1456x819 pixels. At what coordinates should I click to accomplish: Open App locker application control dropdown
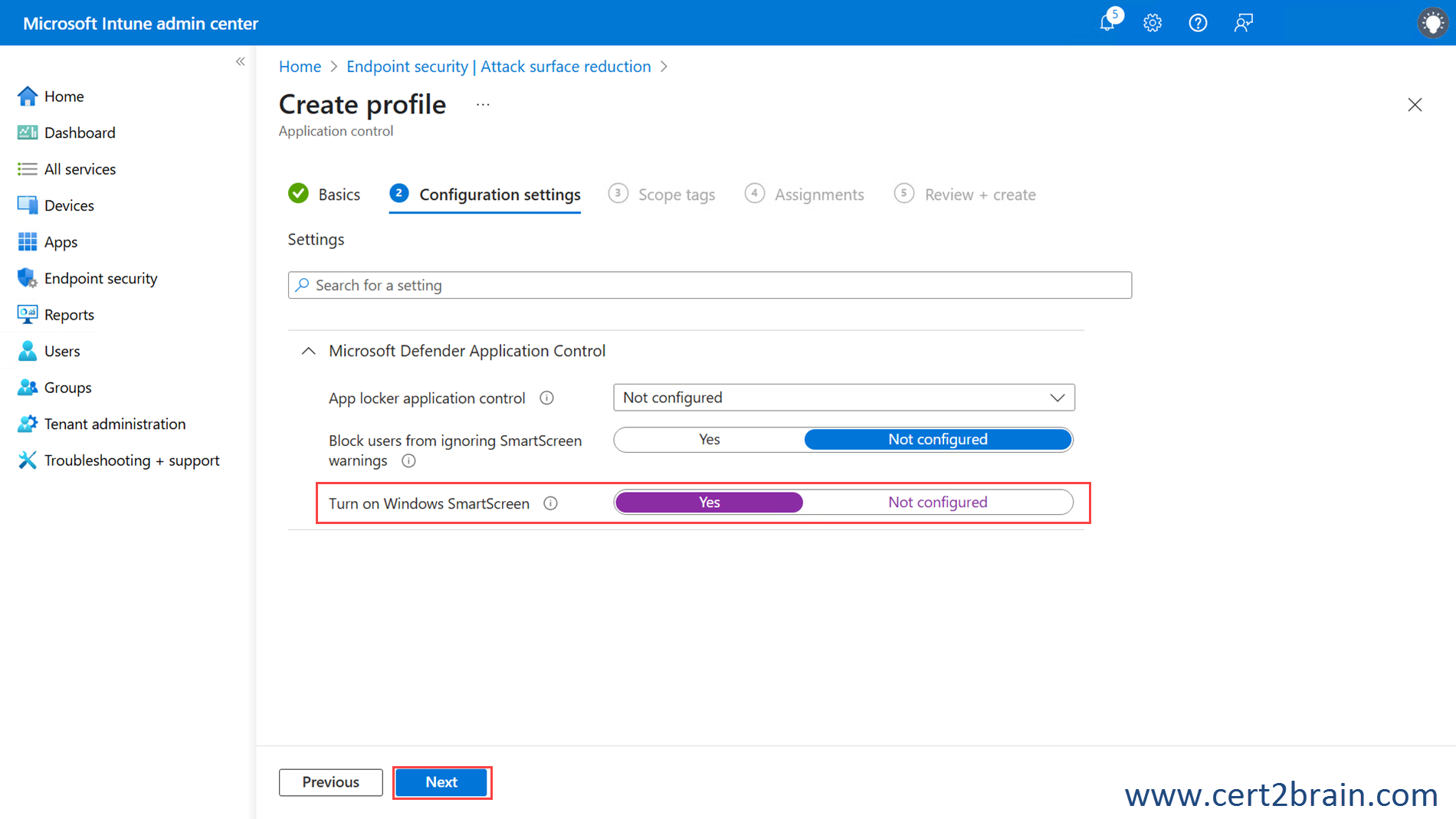coord(844,398)
